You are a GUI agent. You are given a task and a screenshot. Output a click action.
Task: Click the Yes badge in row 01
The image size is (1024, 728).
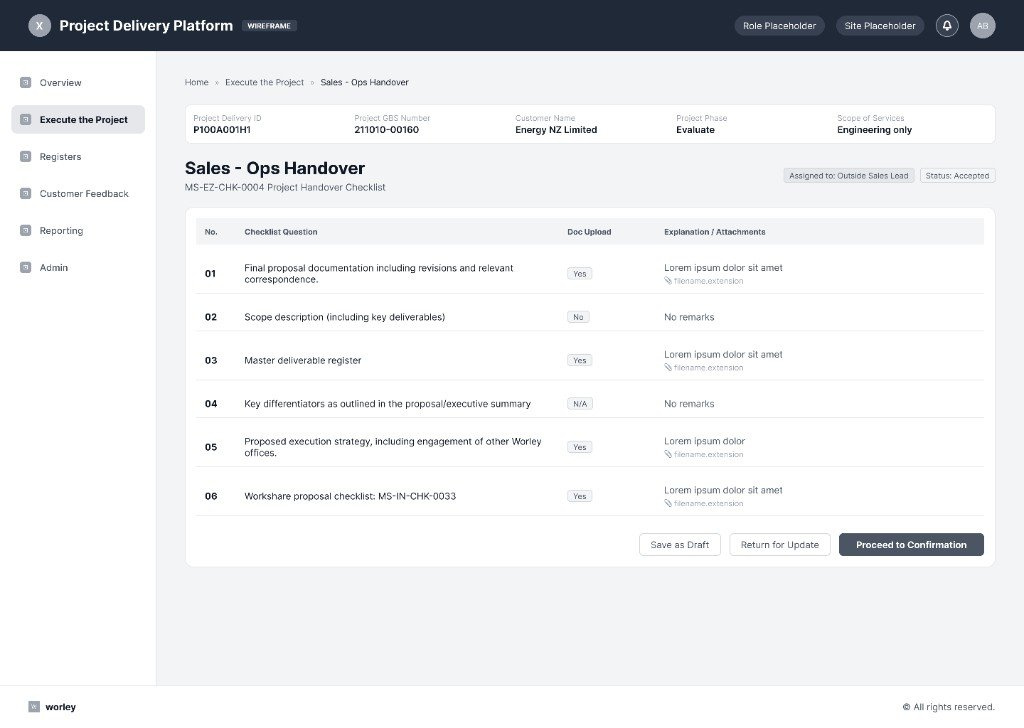click(579, 274)
